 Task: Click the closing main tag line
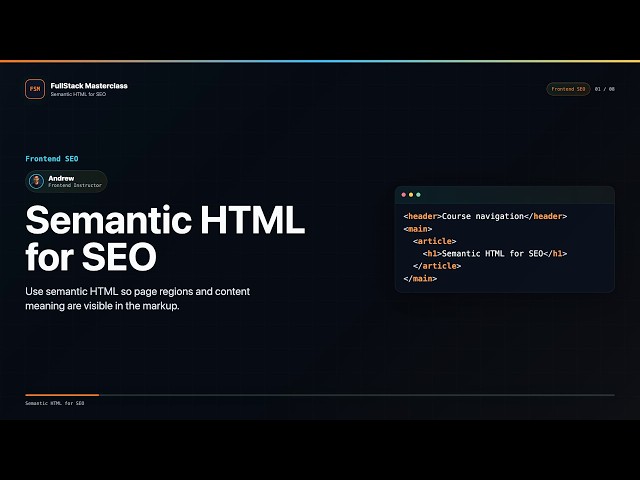coord(420,279)
